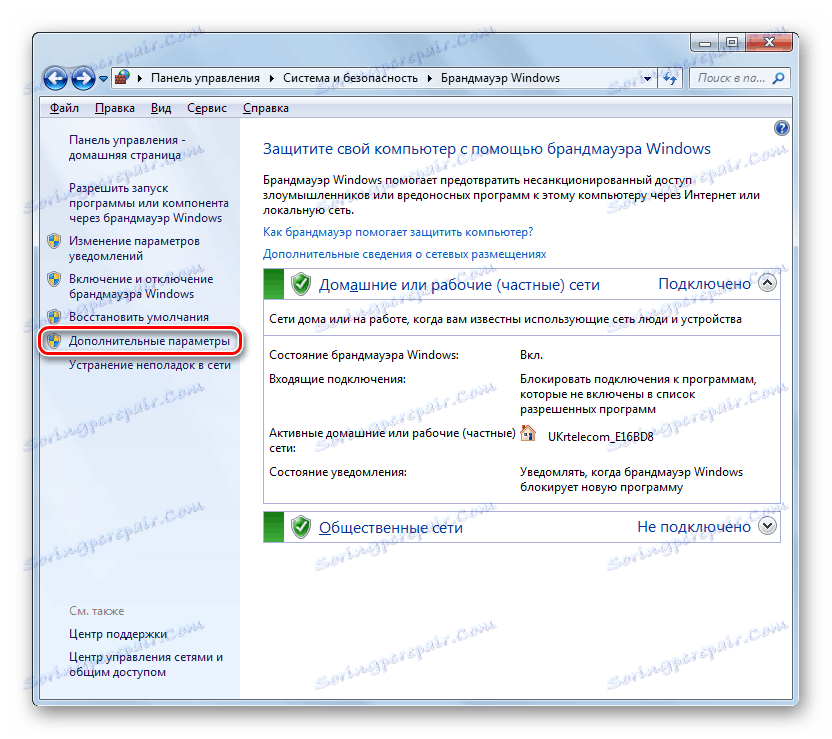The height and width of the screenshot is (739, 832).
Task: Click shield icon beside Дополнительные параметры
Action: 54,341
